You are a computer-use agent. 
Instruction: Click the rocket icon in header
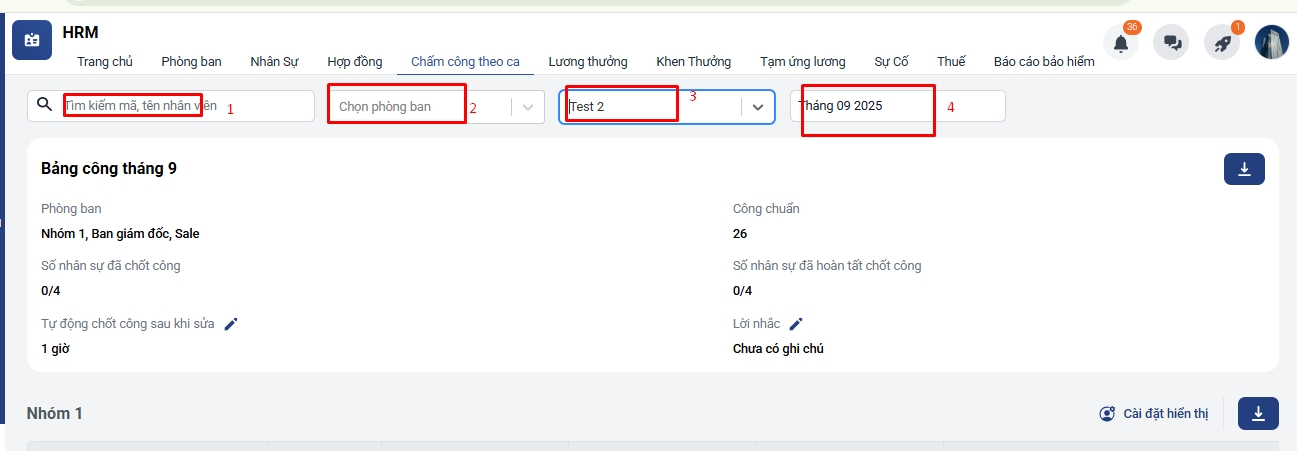(x=1221, y=43)
